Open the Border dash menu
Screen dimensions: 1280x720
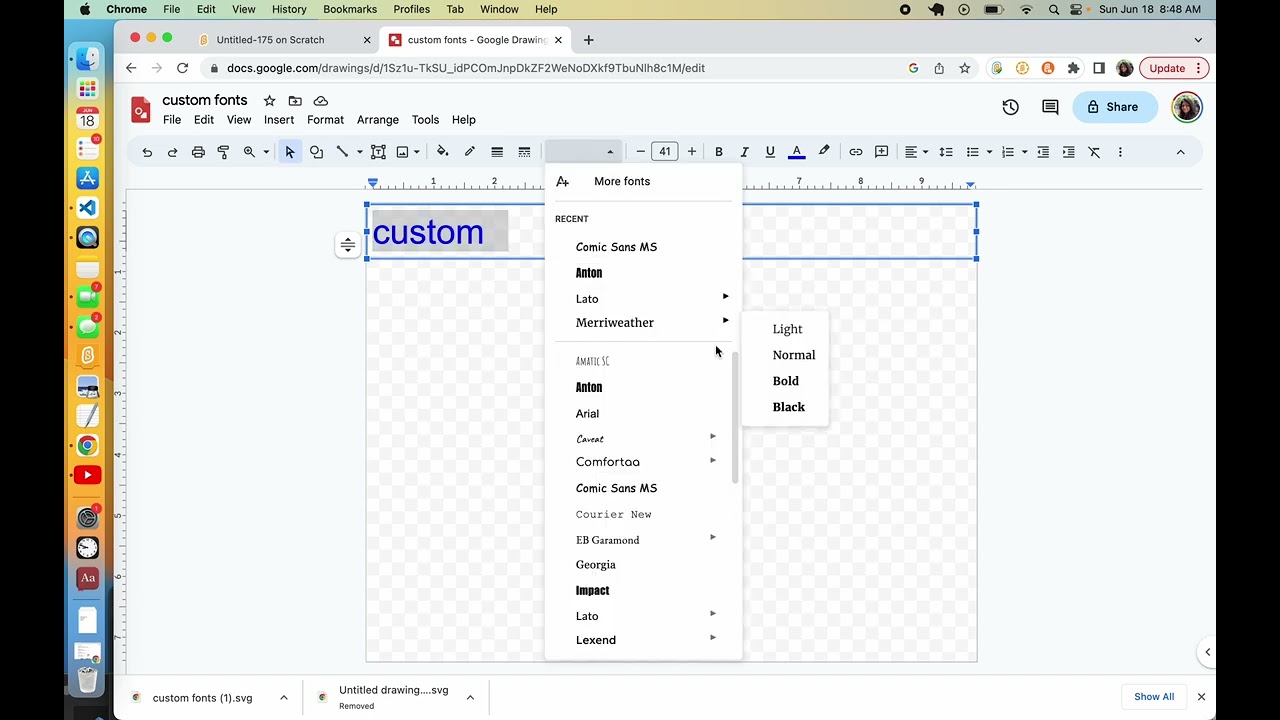[x=524, y=152]
